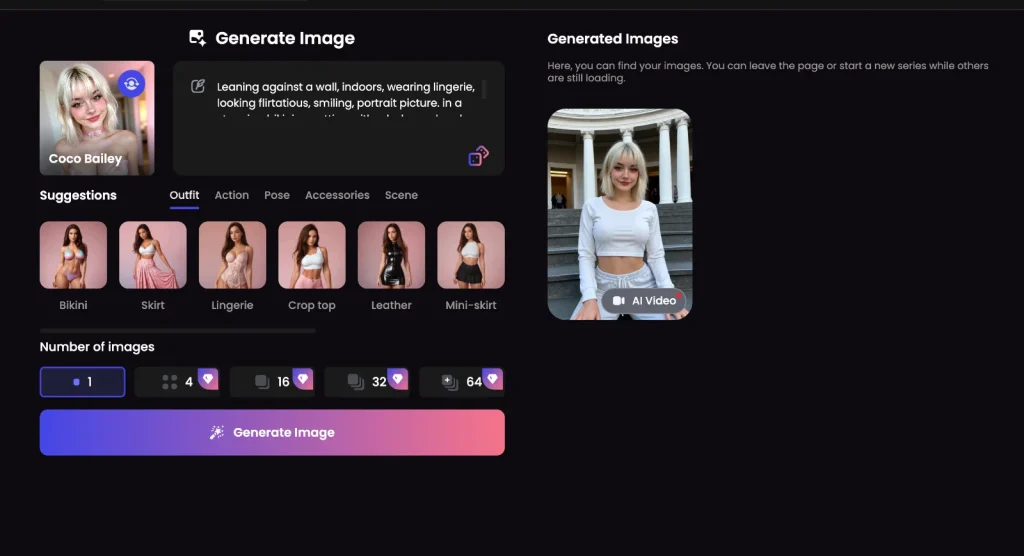The image size is (1024, 556).
Task: Select 16 images option
Action: tap(272, 382)
